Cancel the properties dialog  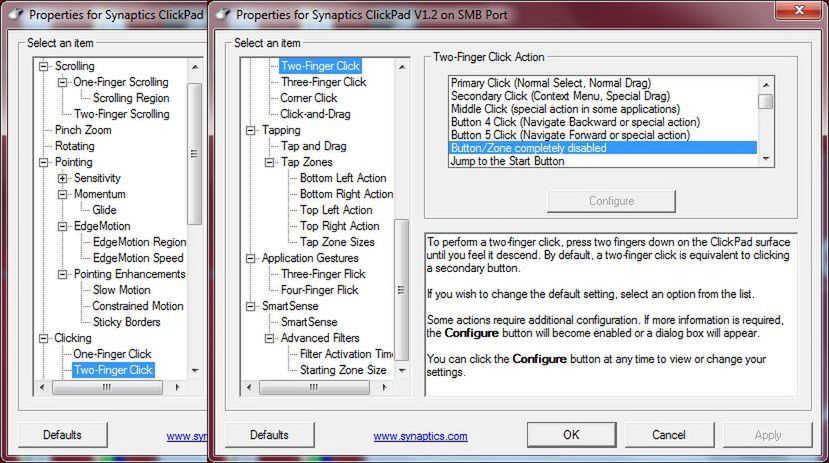tap(669, 435)
